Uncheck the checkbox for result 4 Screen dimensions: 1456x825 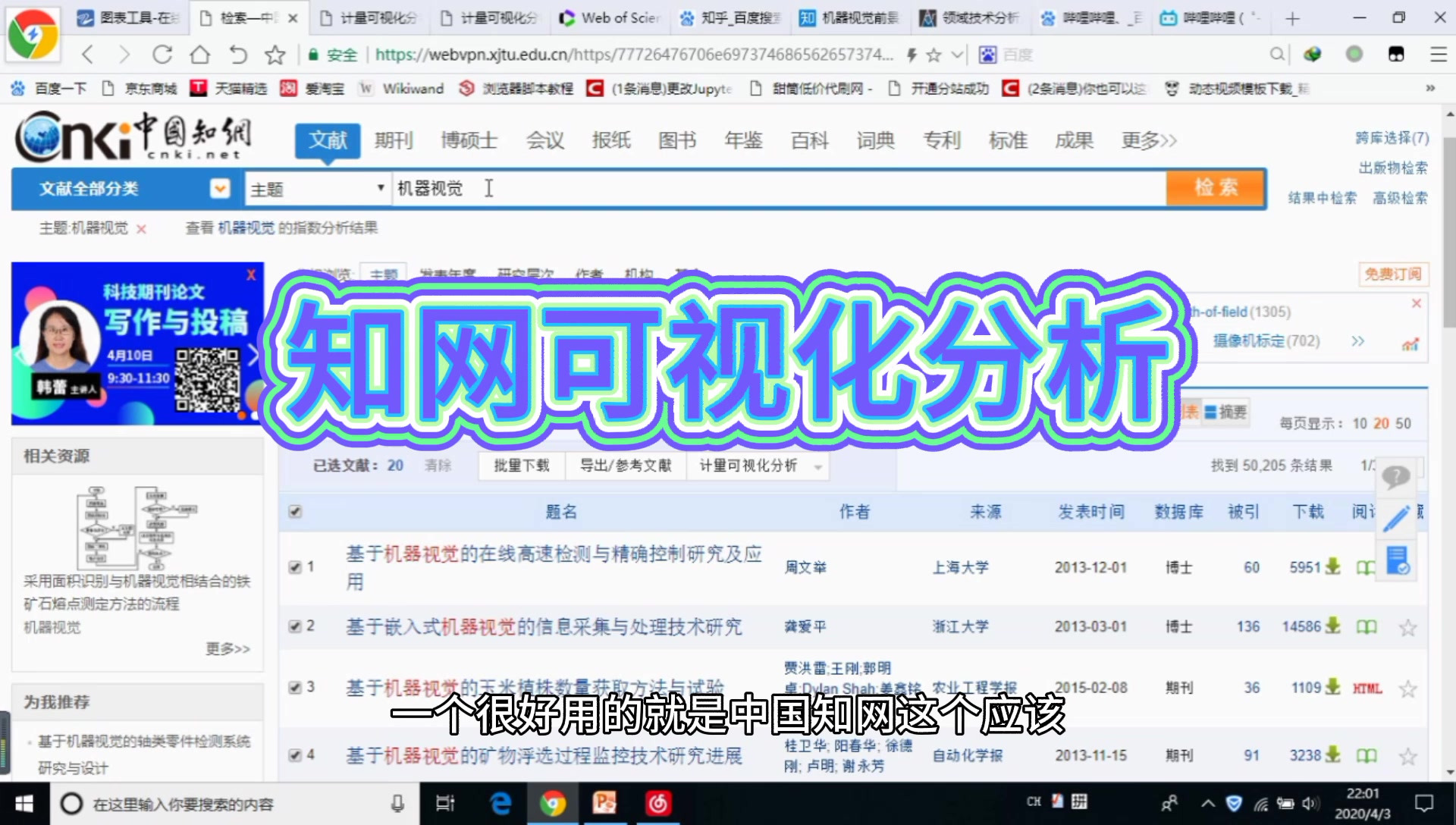point(294,755)
